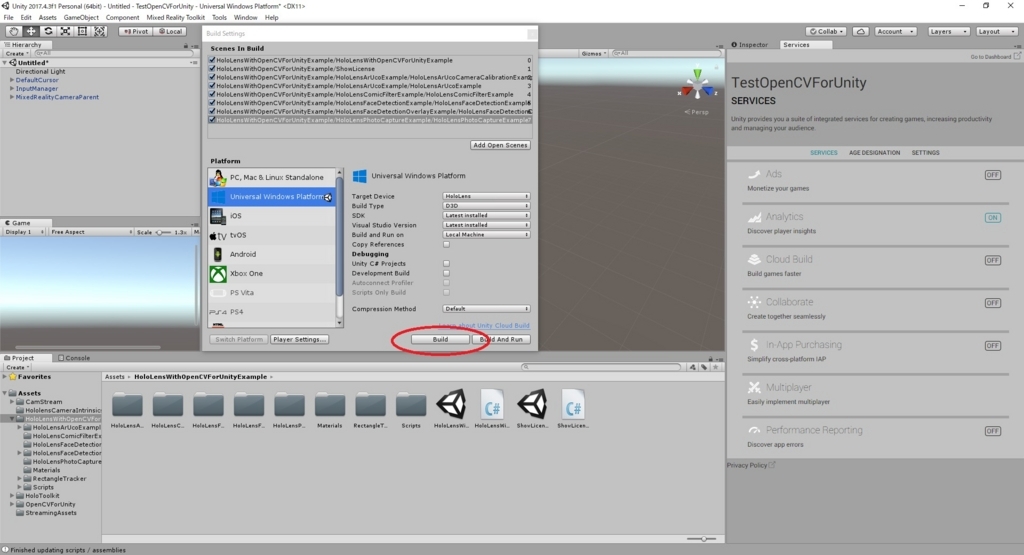Viewport: 1024px width, 555px height.
Task: Open the Privacy Policy link
Action: (x=751, y=466)
